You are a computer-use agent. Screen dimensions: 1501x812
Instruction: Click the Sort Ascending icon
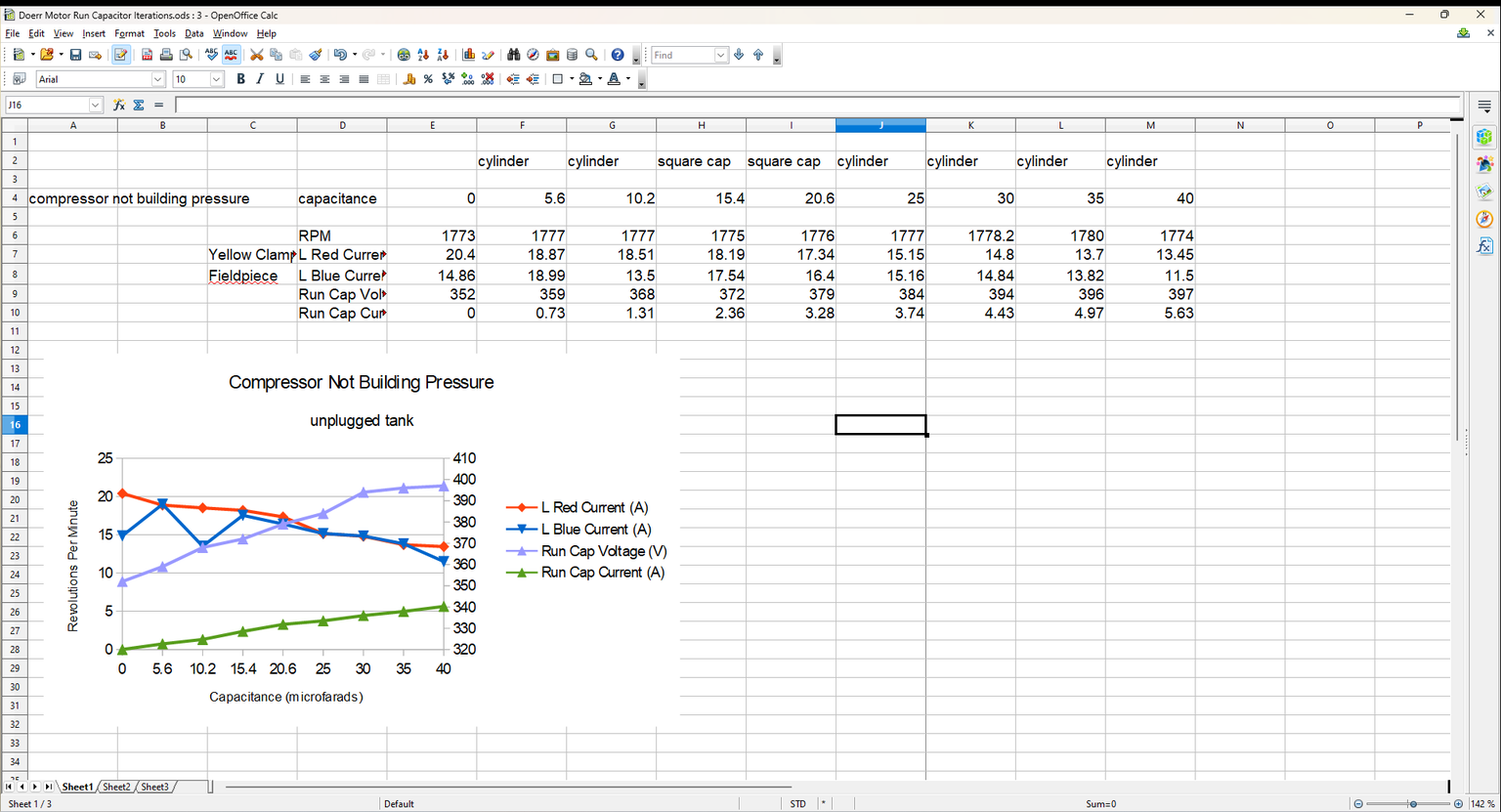(423, 55)
